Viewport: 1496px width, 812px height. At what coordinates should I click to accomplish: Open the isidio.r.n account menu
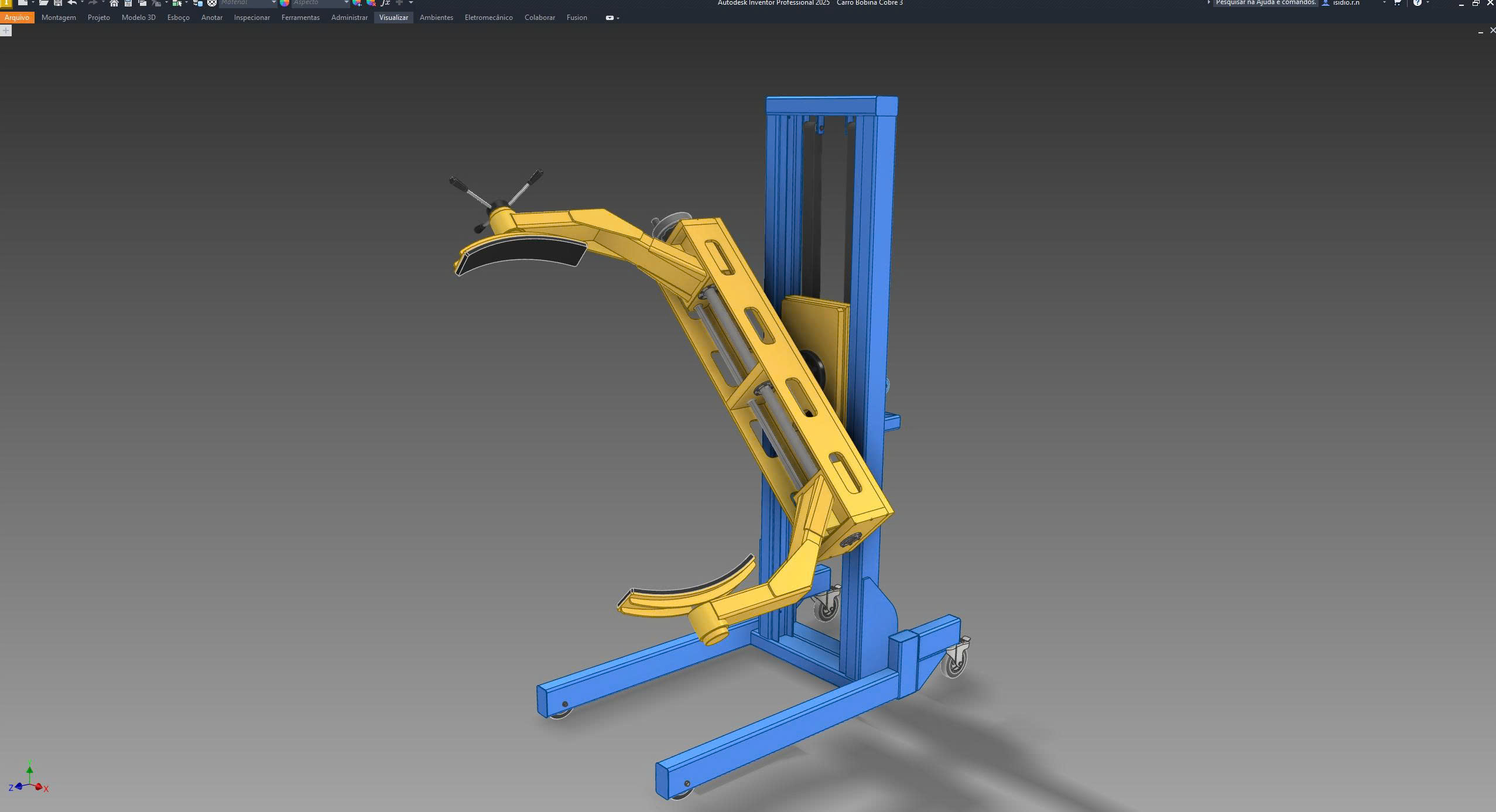click(1345, 3)
